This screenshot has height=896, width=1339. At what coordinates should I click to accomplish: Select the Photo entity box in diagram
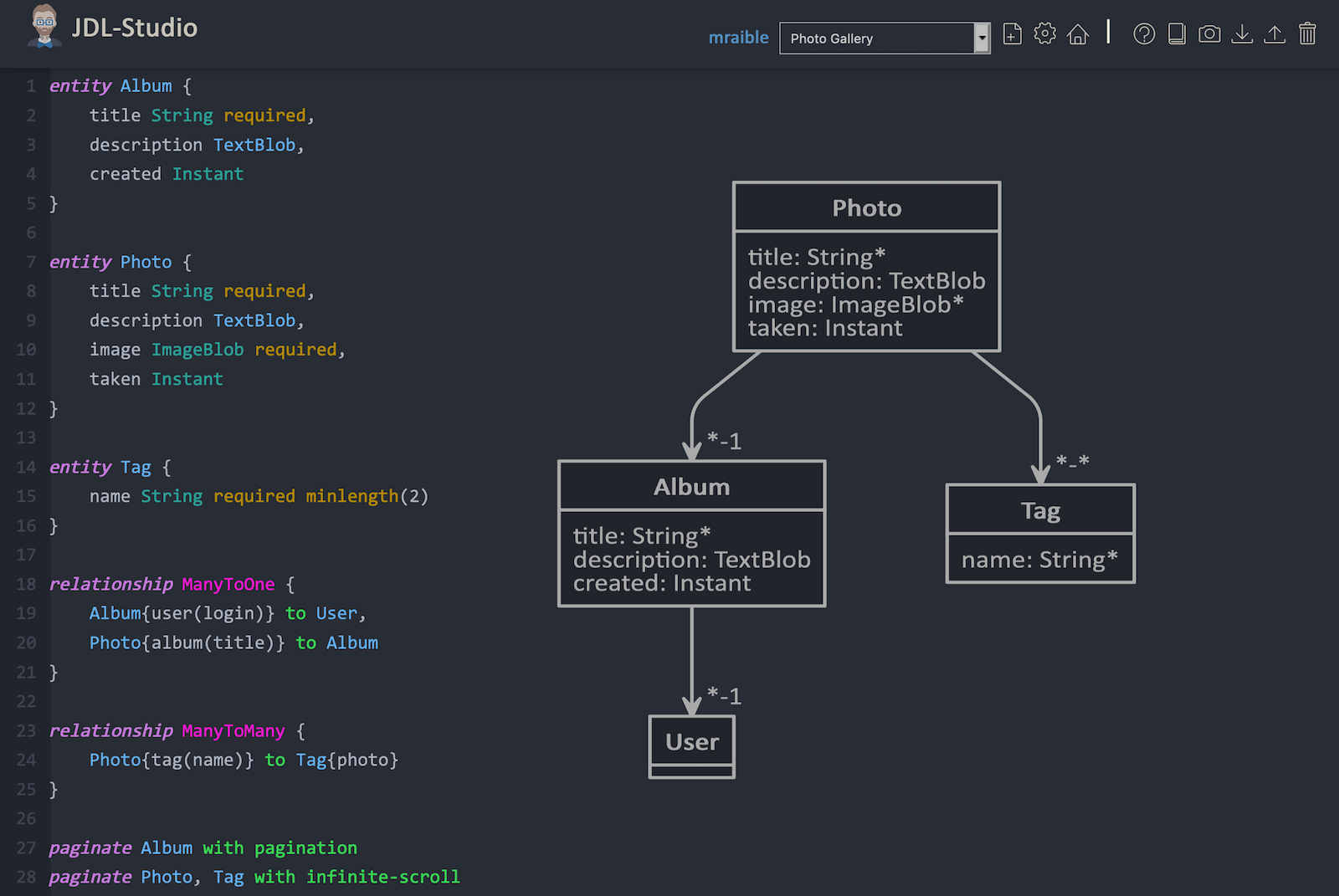[x=866, y=266]
